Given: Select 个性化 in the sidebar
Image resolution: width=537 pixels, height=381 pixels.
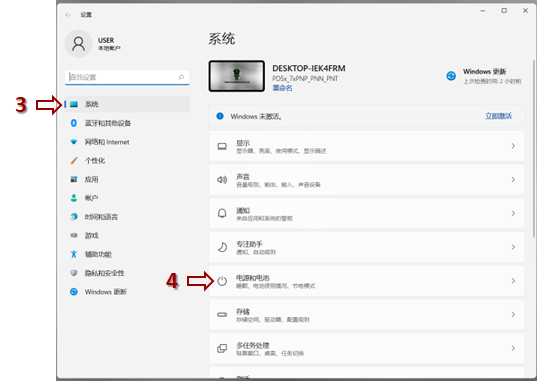Looking at the screenshot, I should [x=95, y=161].
